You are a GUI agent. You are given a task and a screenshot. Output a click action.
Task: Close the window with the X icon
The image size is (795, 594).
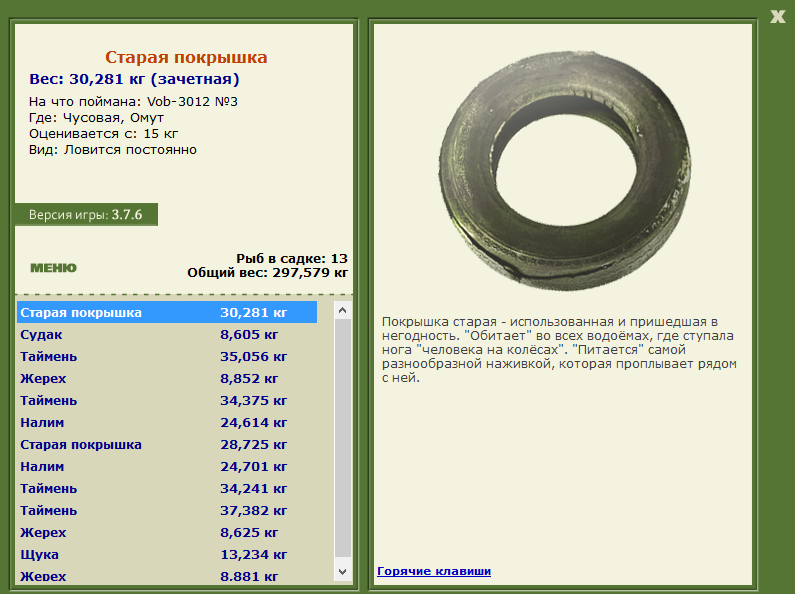point(777,16)
